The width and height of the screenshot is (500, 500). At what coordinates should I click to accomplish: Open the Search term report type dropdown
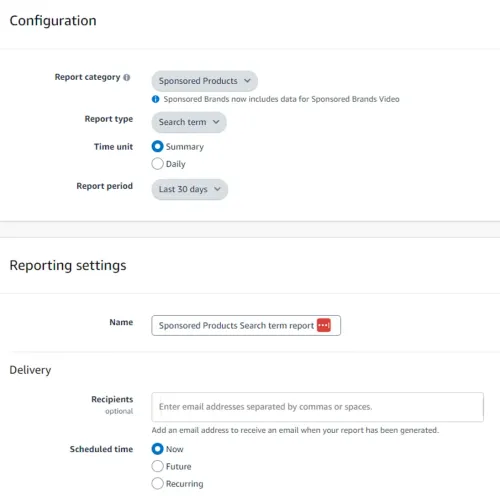click(189, 122)
